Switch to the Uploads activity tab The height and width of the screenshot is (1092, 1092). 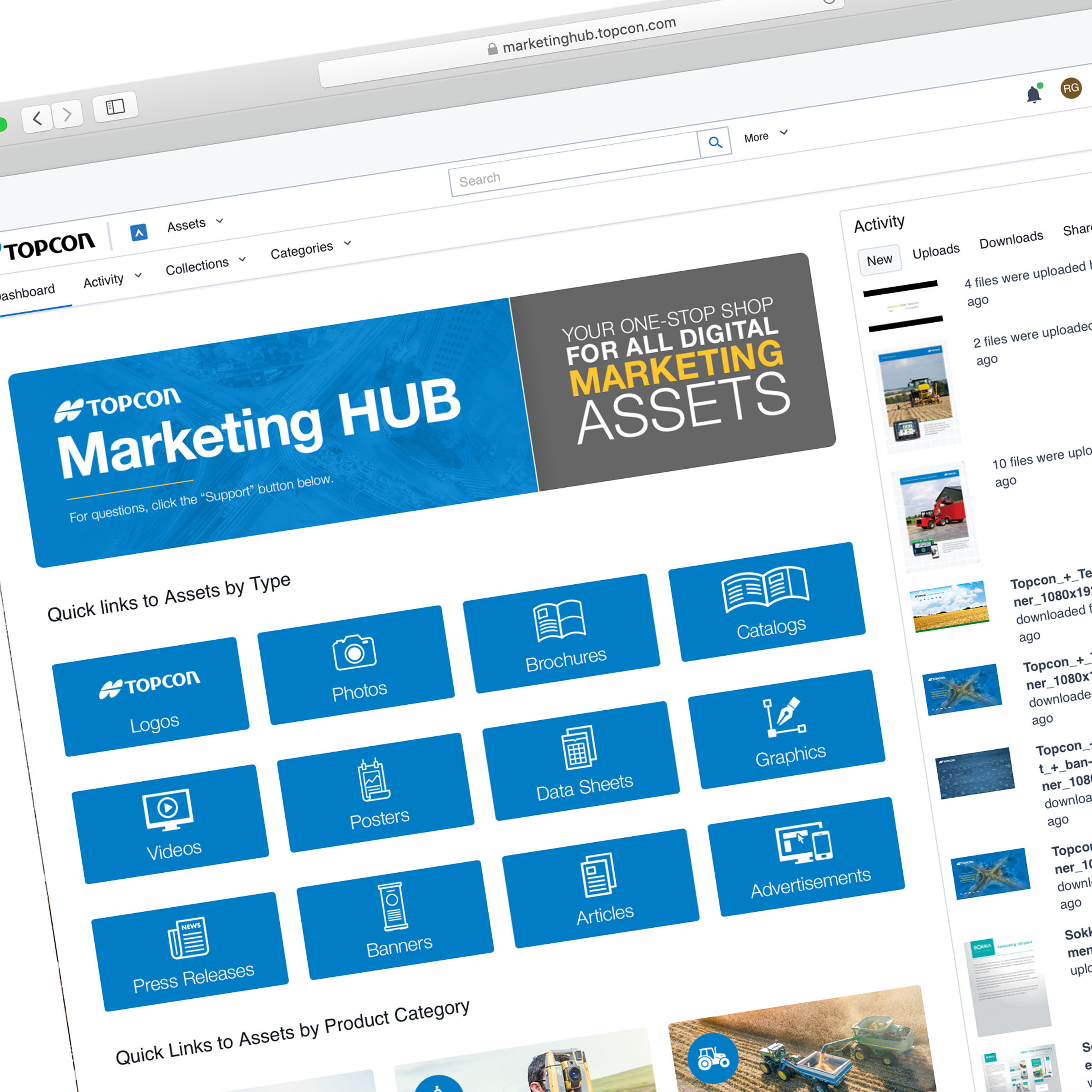[936, 251]
